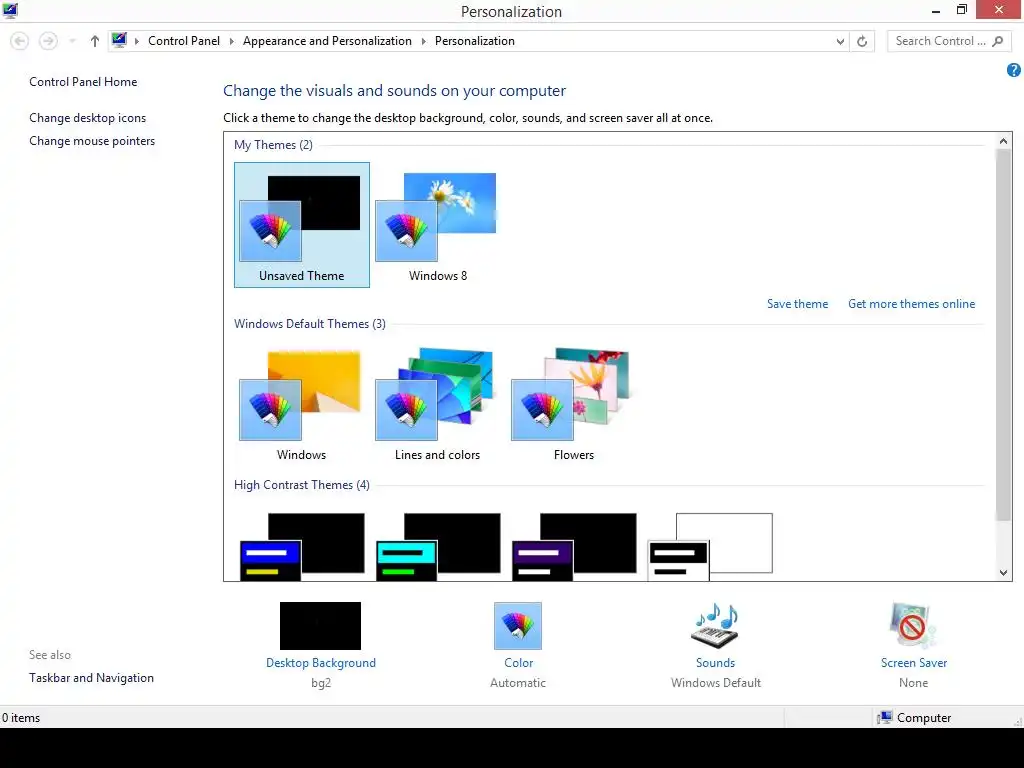This screenshot has height=768, width=1024.
Task: Open Change desktop icons
Action: click(x=88, y=118)
